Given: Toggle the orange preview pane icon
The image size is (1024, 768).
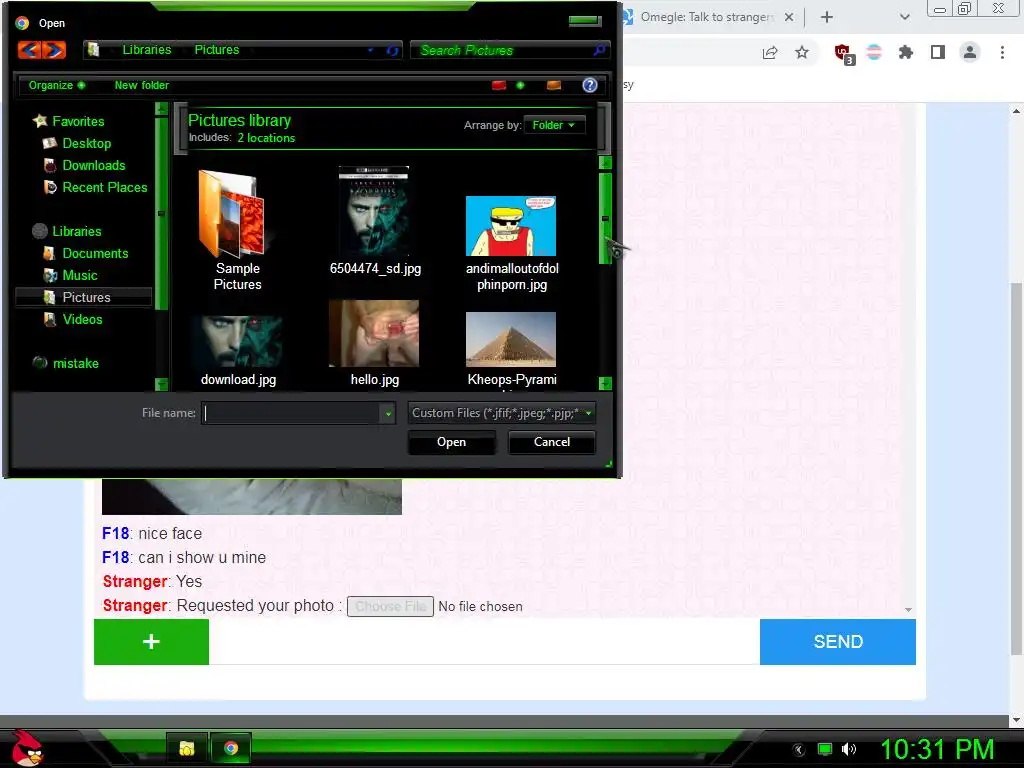Looking at the screenshot, I should click(x=554, y=85).
